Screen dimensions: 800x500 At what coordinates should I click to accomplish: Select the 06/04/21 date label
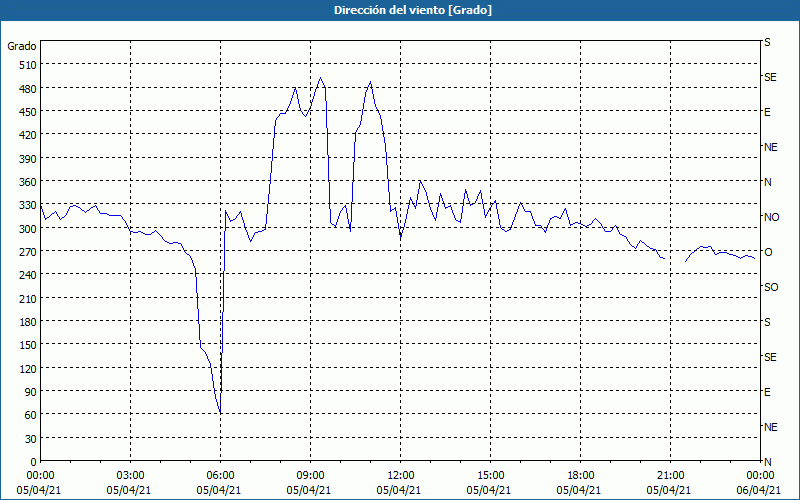[759, 490]
